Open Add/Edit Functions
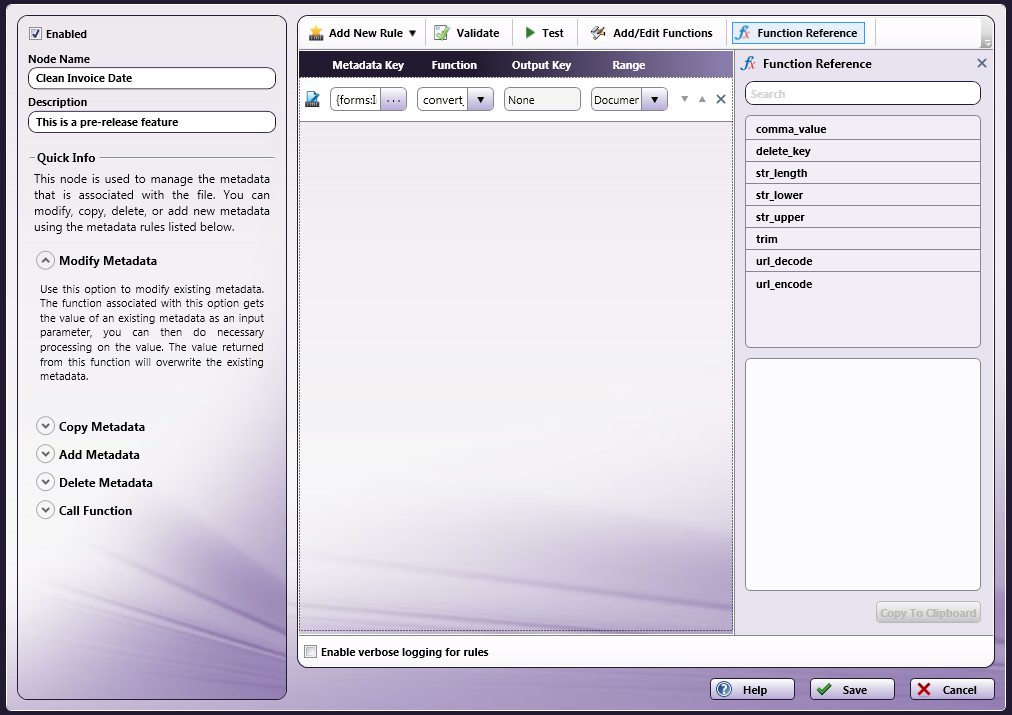This screenshot has height=715, width=1012. coord(652,33)
